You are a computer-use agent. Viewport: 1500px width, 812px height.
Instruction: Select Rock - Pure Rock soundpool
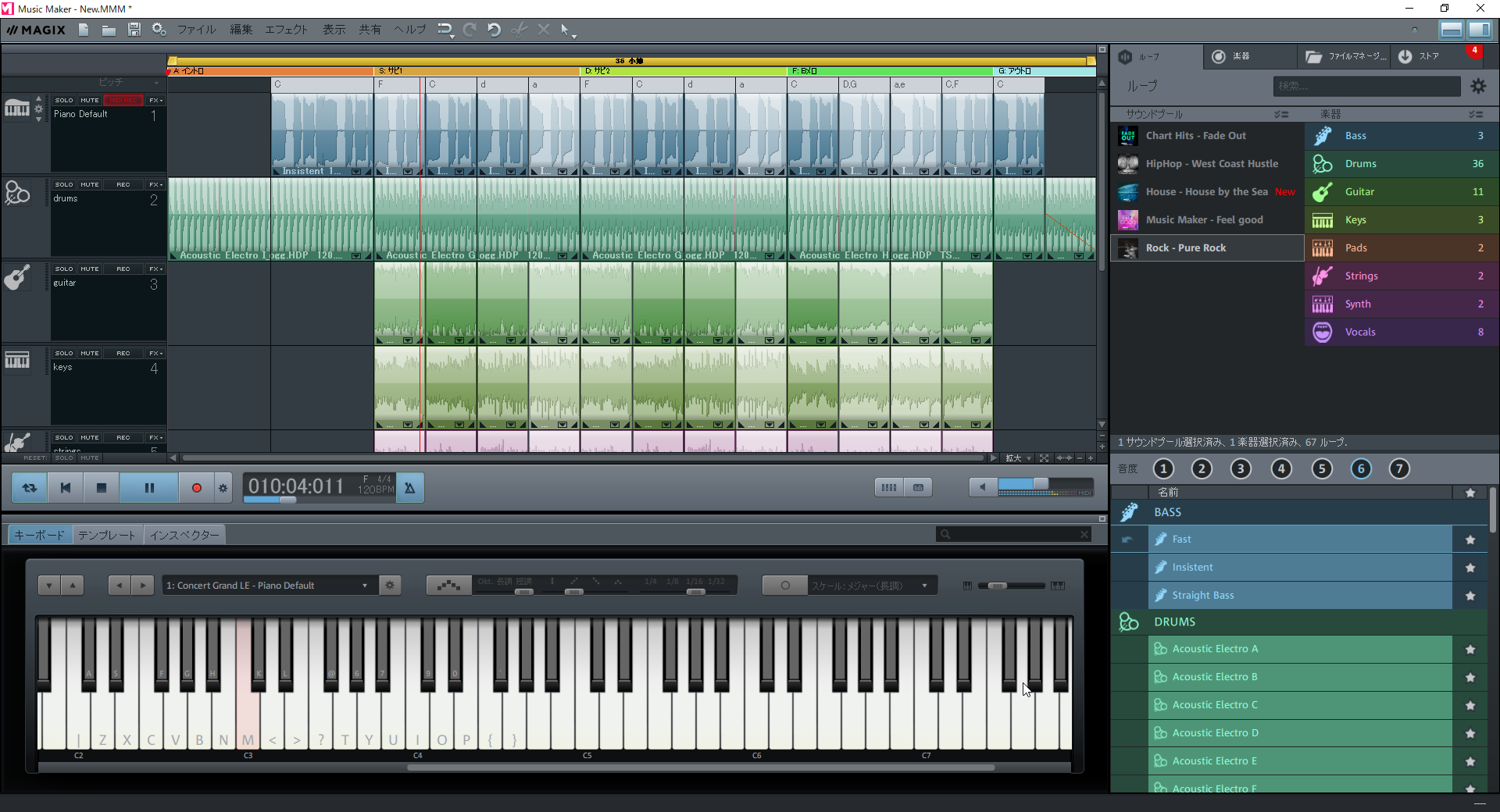1207,248
